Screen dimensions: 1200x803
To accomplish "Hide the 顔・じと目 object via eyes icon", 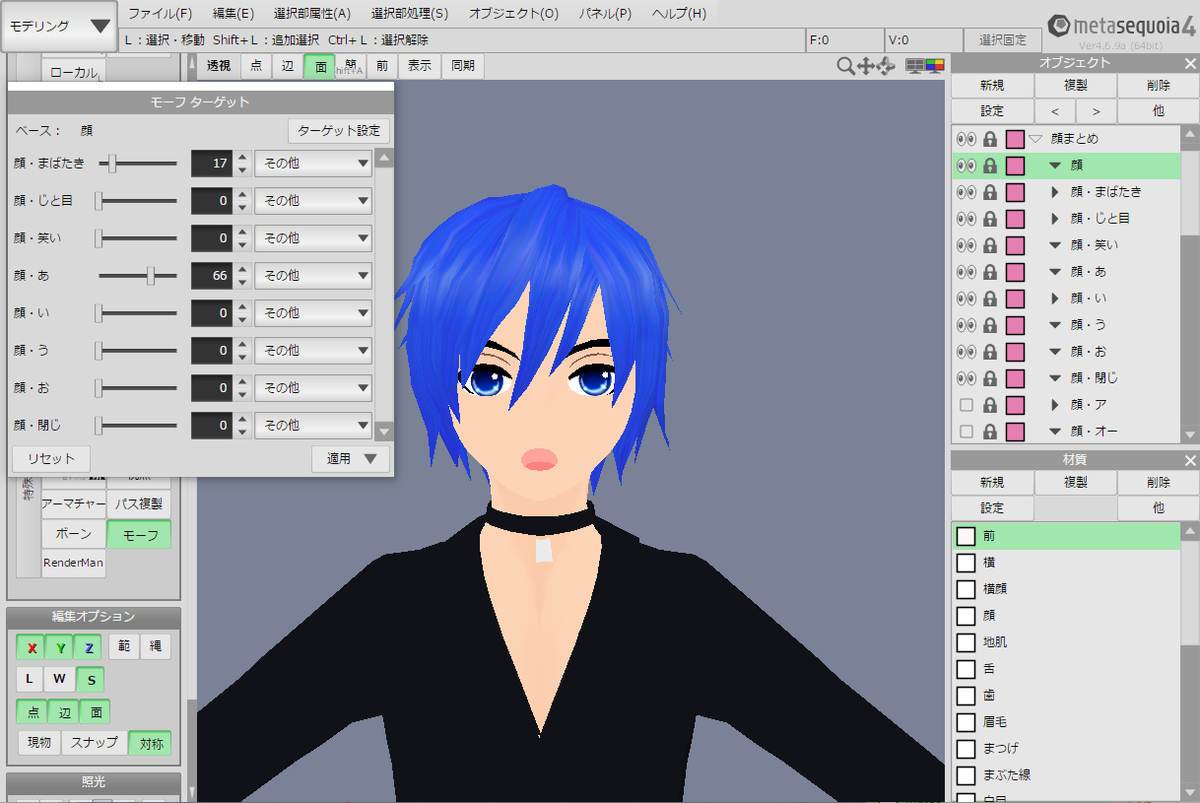I will click(x=966, y=218).
